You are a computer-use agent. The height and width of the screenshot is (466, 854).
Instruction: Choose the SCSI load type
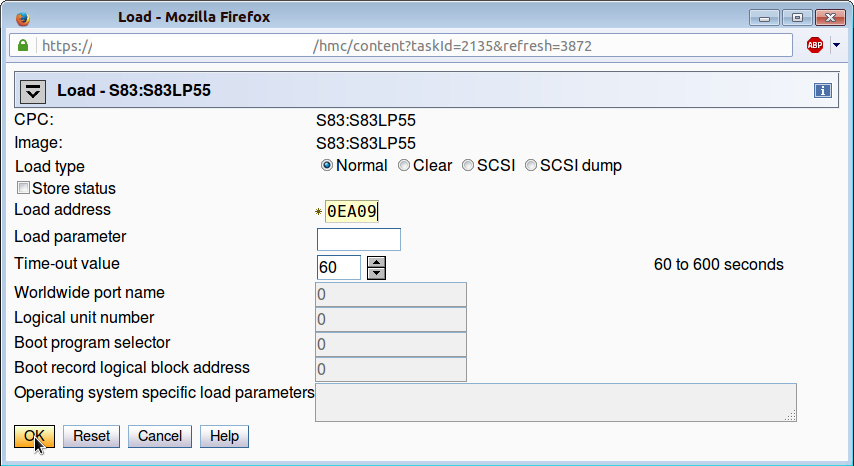click(468, 166)
